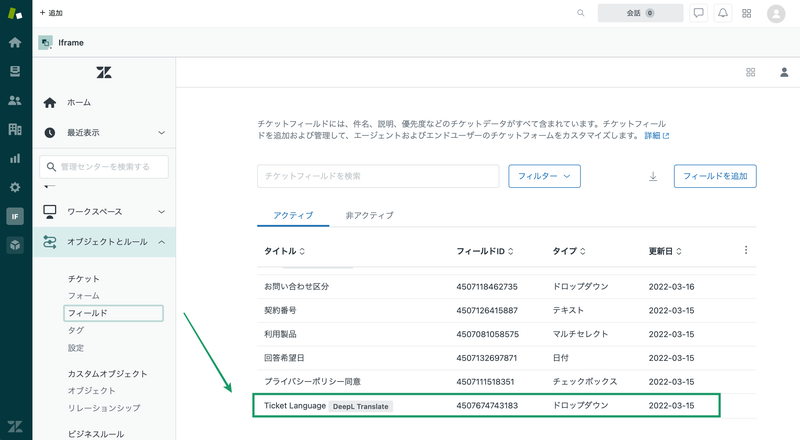The width and height of the screenshot is (800, 440).
Task: Open user avatar in top bar
Action: [x=776, y=14]
